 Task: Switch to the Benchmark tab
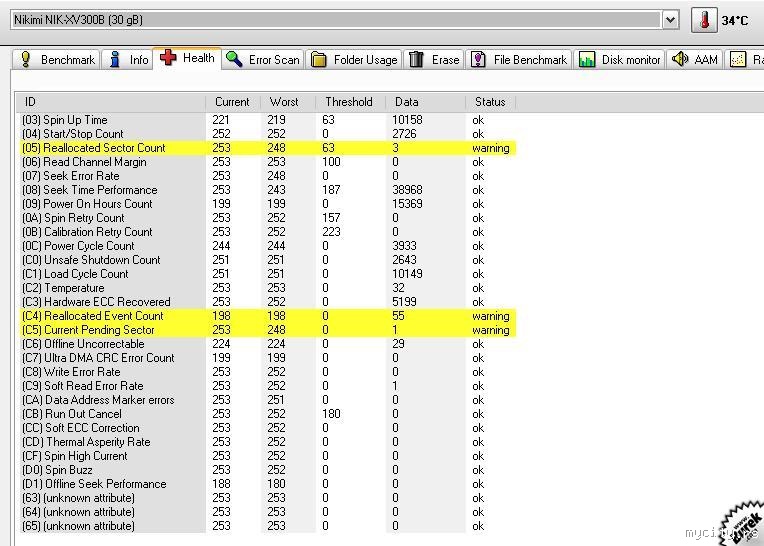click(x=56, y=59)
